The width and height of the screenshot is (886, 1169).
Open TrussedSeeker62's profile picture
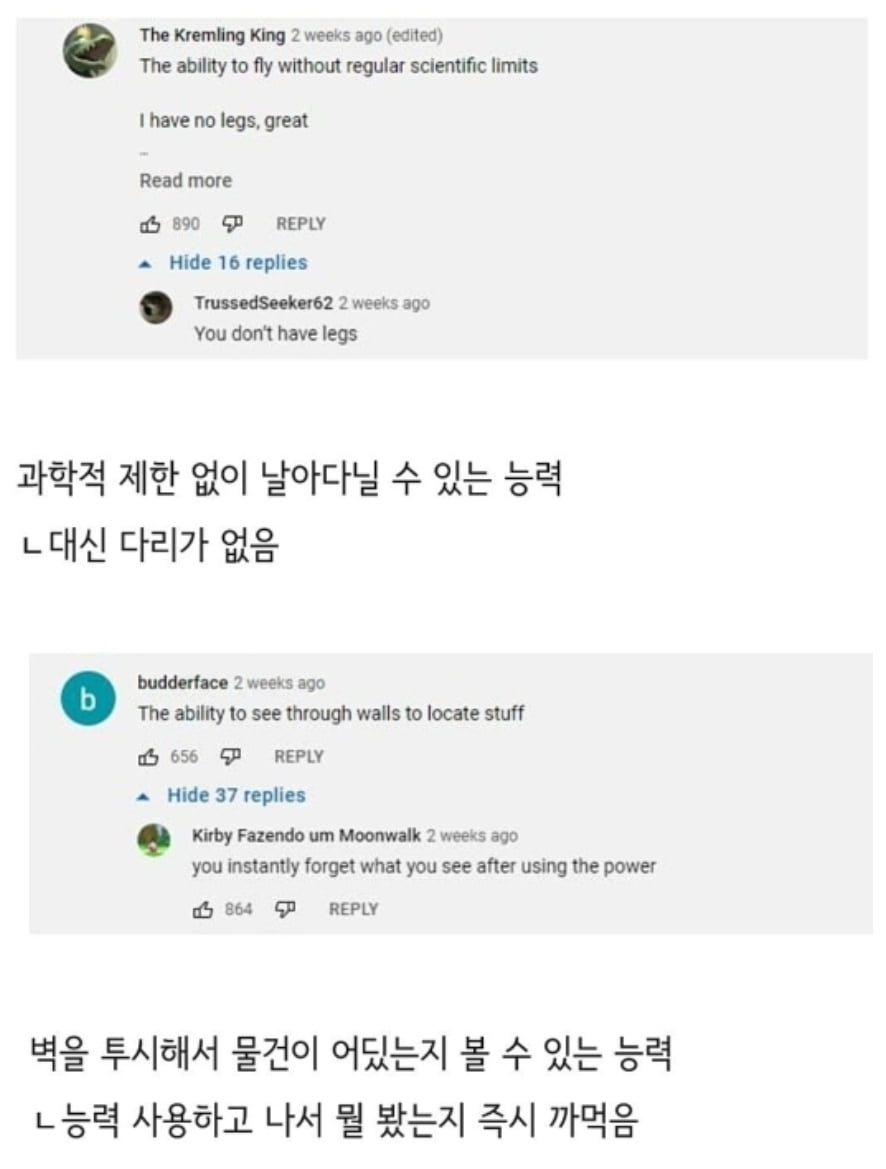coord(155,308)
